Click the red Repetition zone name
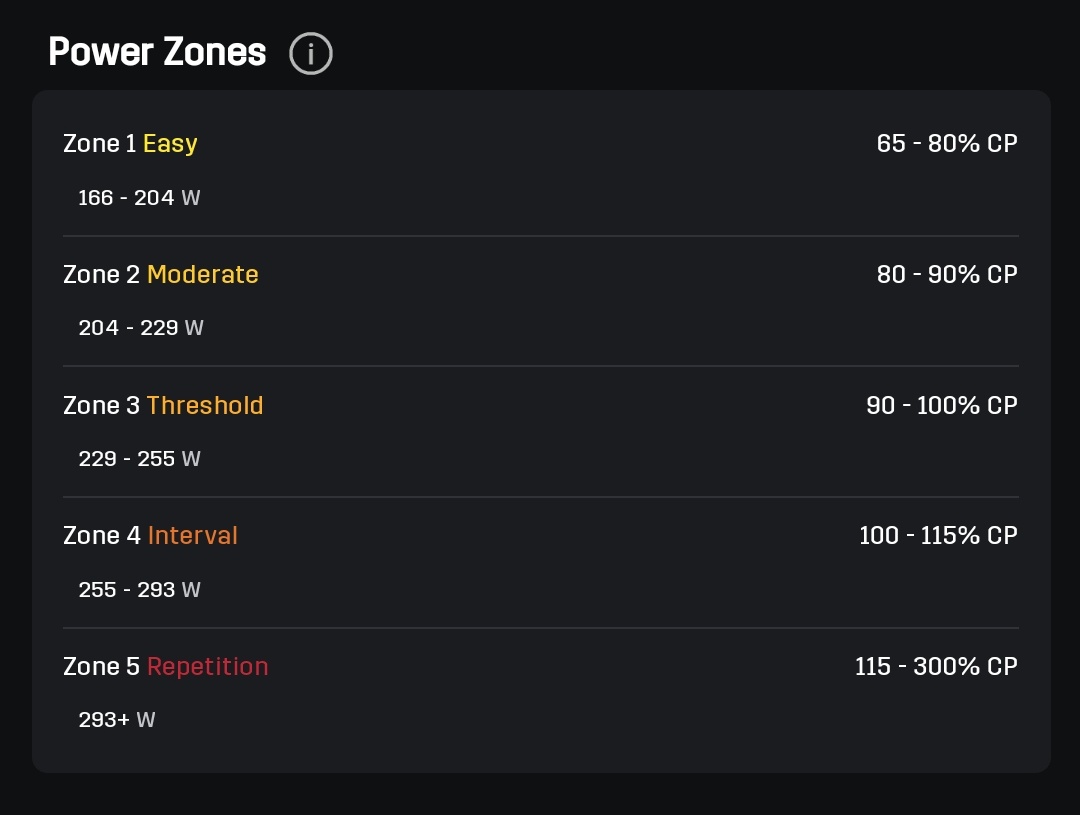The width and height of the screenshot is (1080, 815). [208, 667]
